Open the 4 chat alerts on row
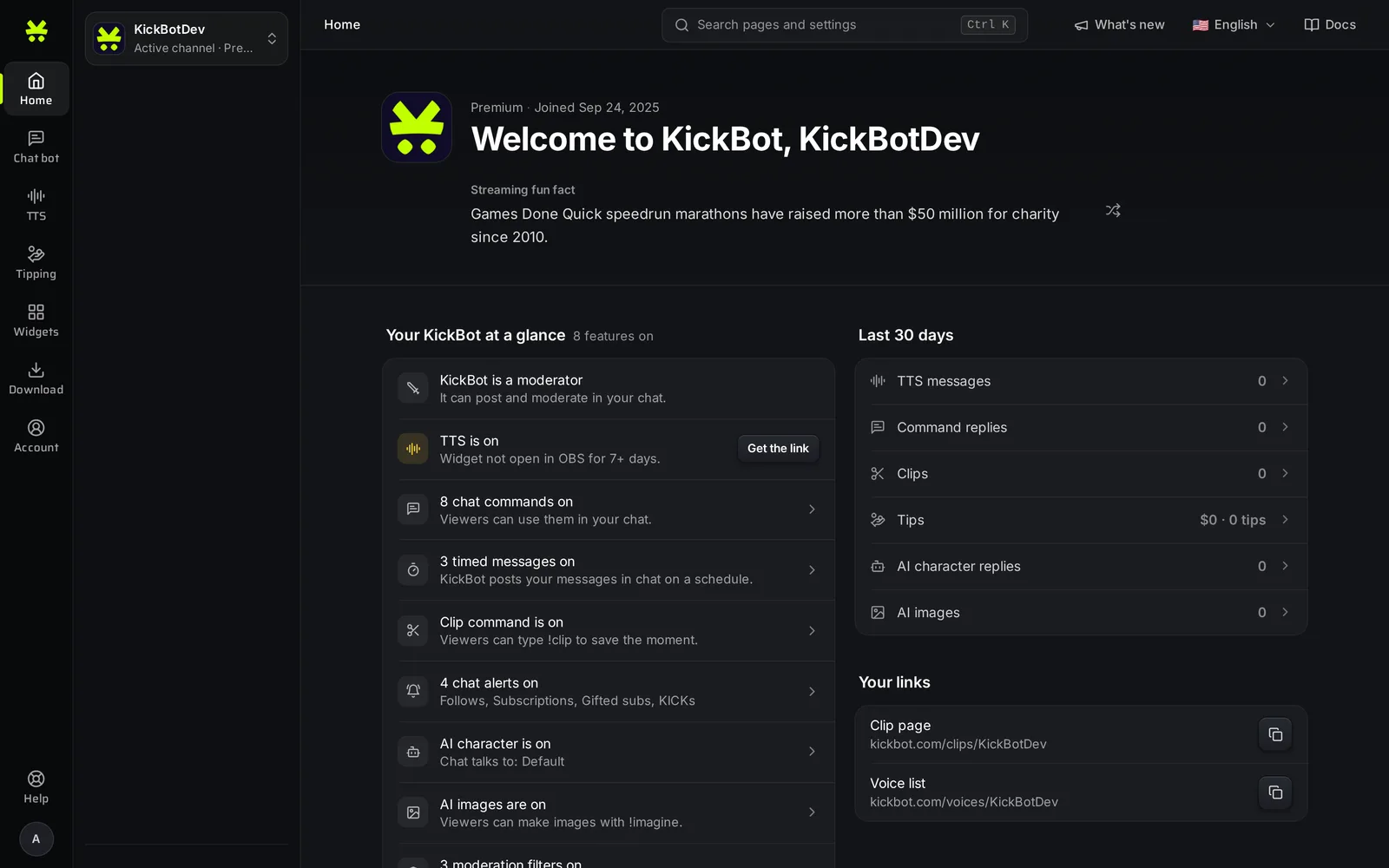Viewport: 1389px width, 868px height. click(609, 692)
